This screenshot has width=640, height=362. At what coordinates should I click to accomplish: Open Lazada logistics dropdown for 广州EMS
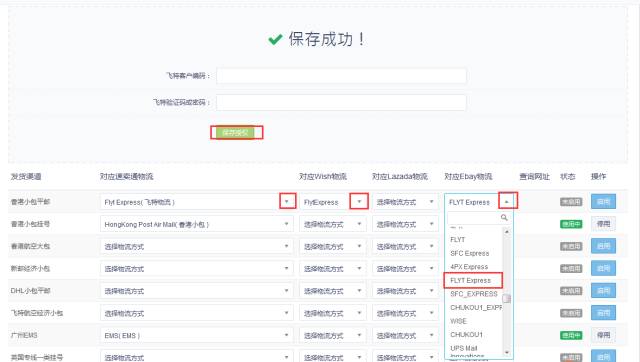(x=405, y=335)
